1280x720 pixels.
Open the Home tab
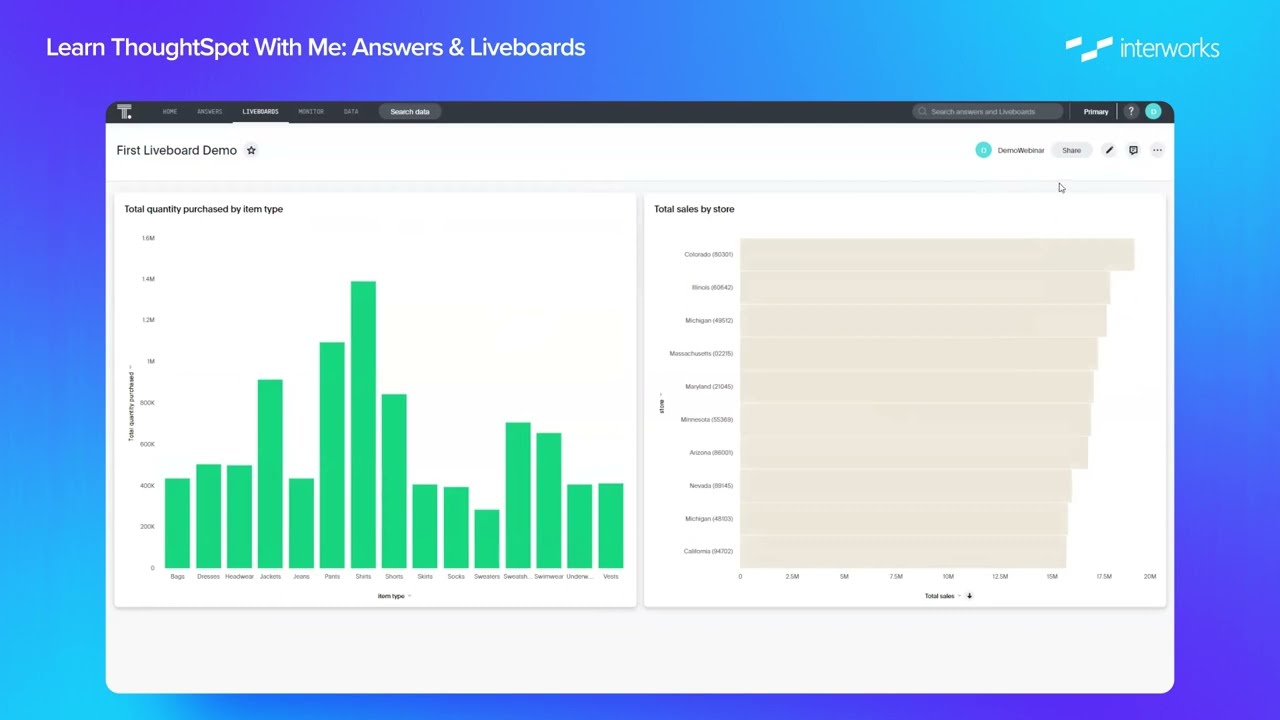point(170,112)
